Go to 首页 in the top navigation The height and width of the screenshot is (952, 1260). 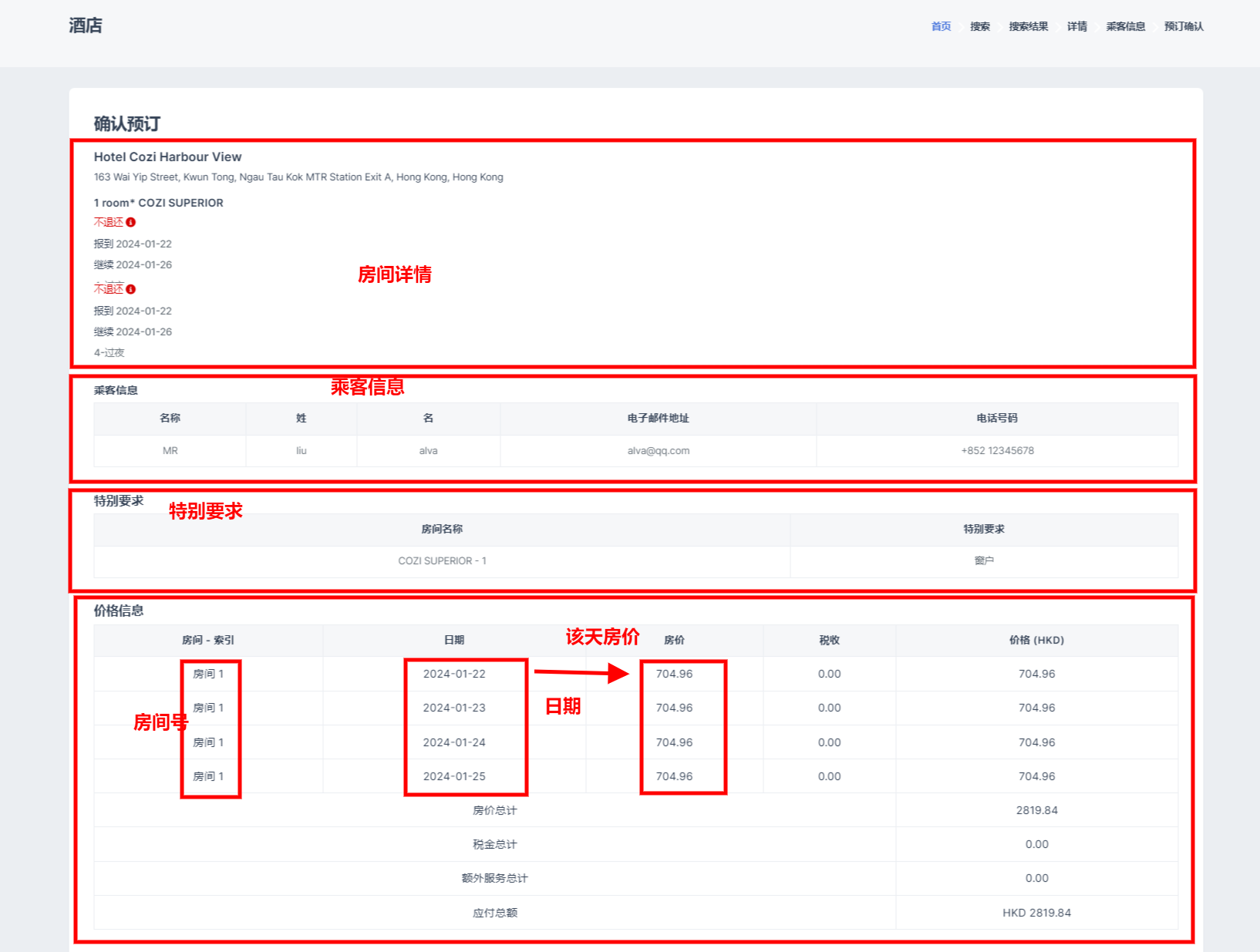click(x=941, y=26)
